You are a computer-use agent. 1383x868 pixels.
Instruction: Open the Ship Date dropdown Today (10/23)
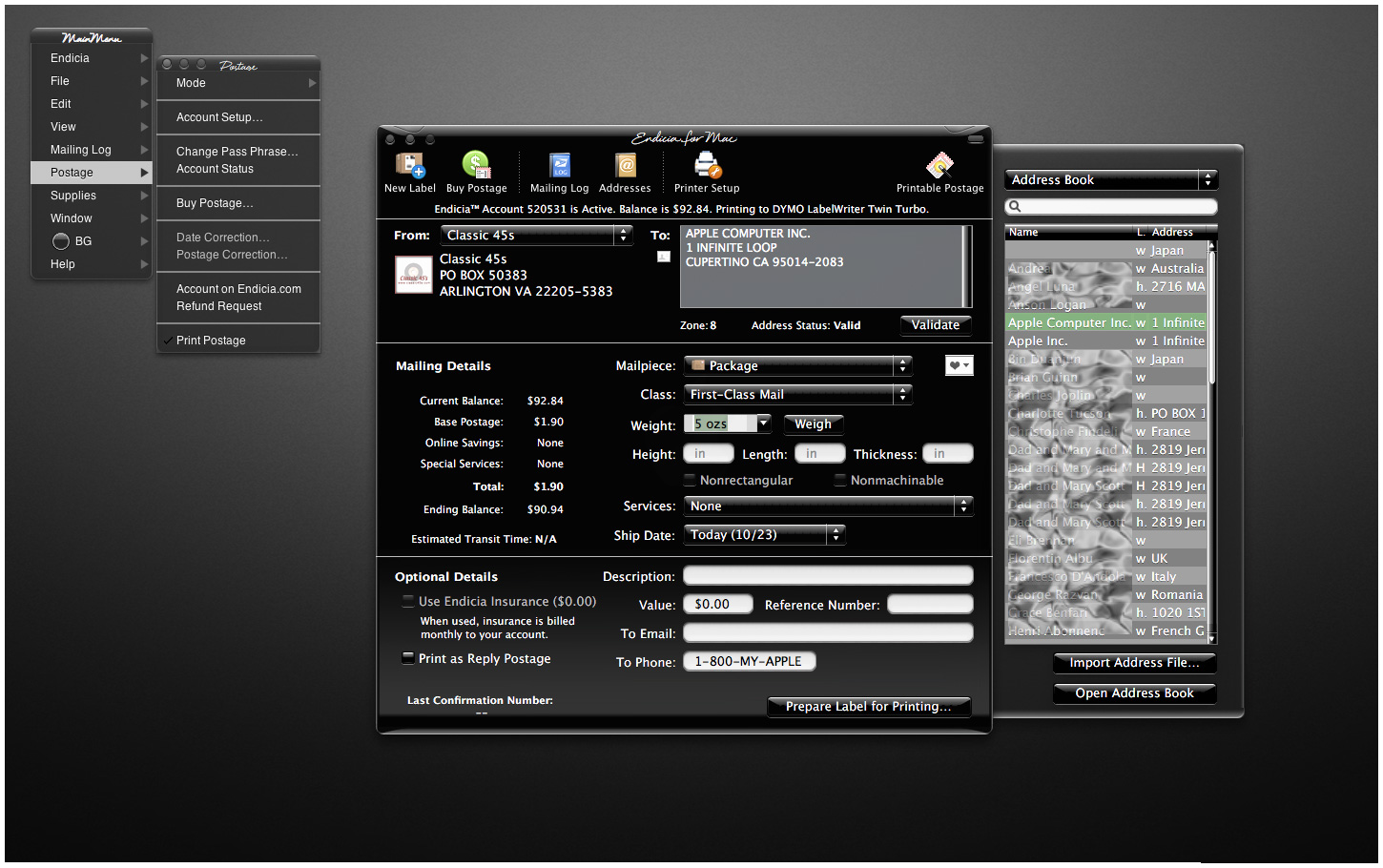point(765,535)
